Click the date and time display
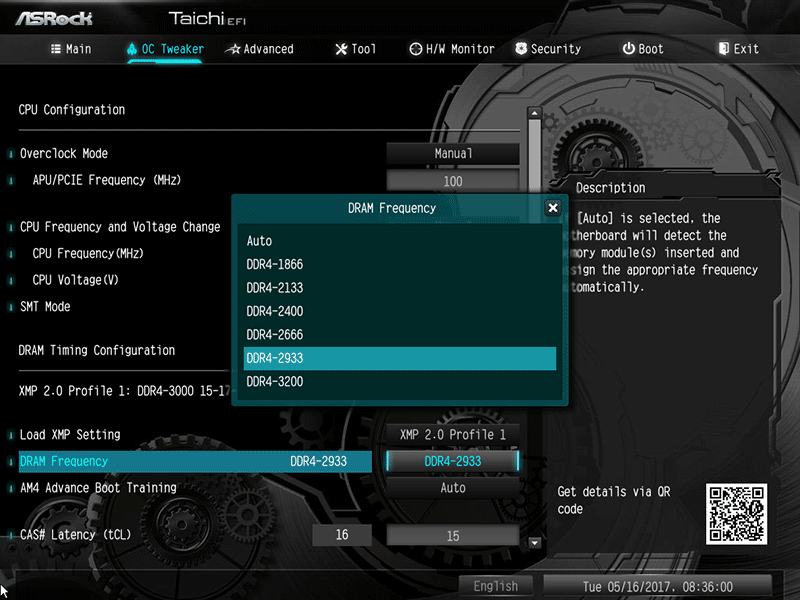The image size is (800, 600). (x=658, y=587)
